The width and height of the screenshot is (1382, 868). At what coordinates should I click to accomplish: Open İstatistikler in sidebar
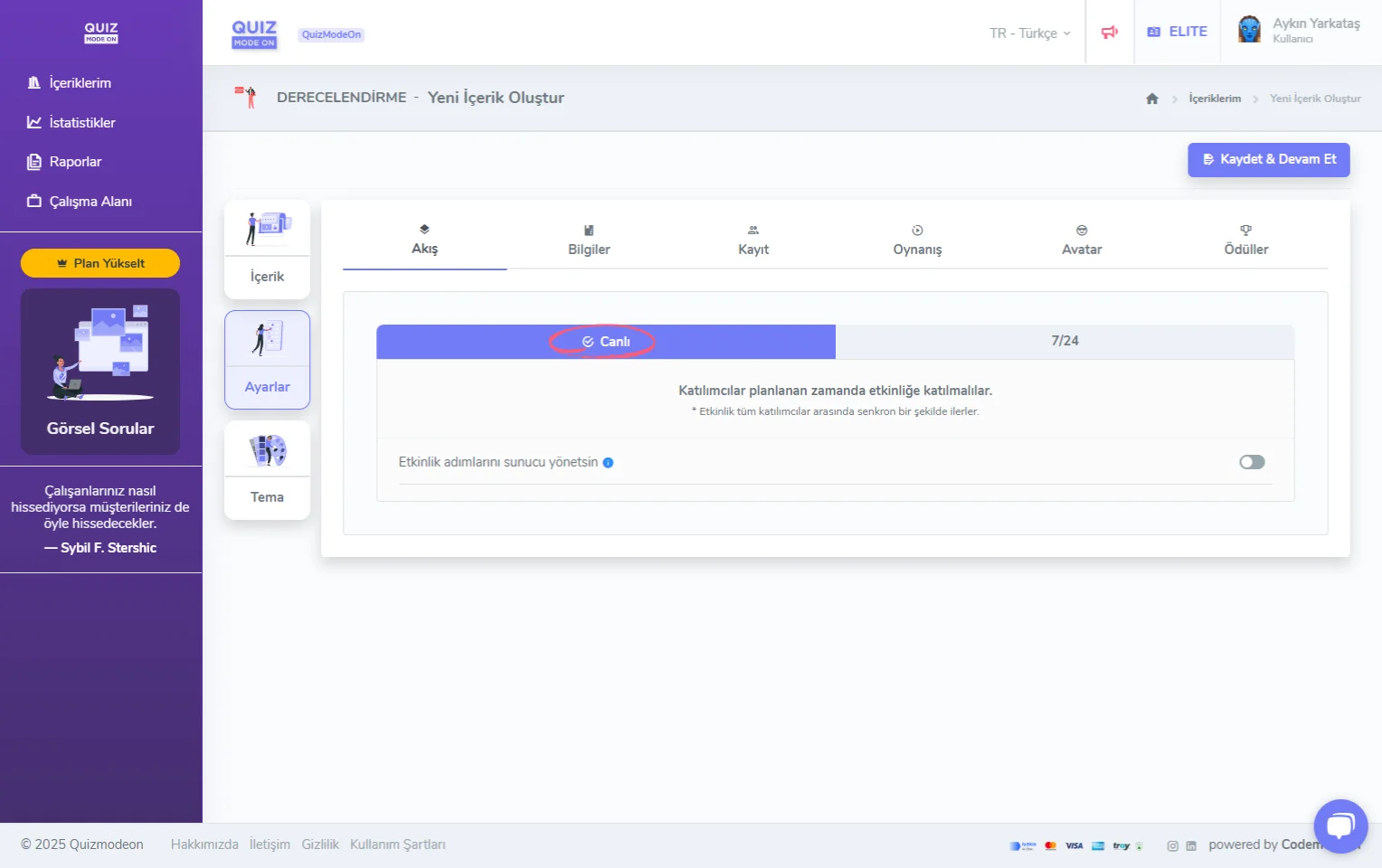(81, 123)
